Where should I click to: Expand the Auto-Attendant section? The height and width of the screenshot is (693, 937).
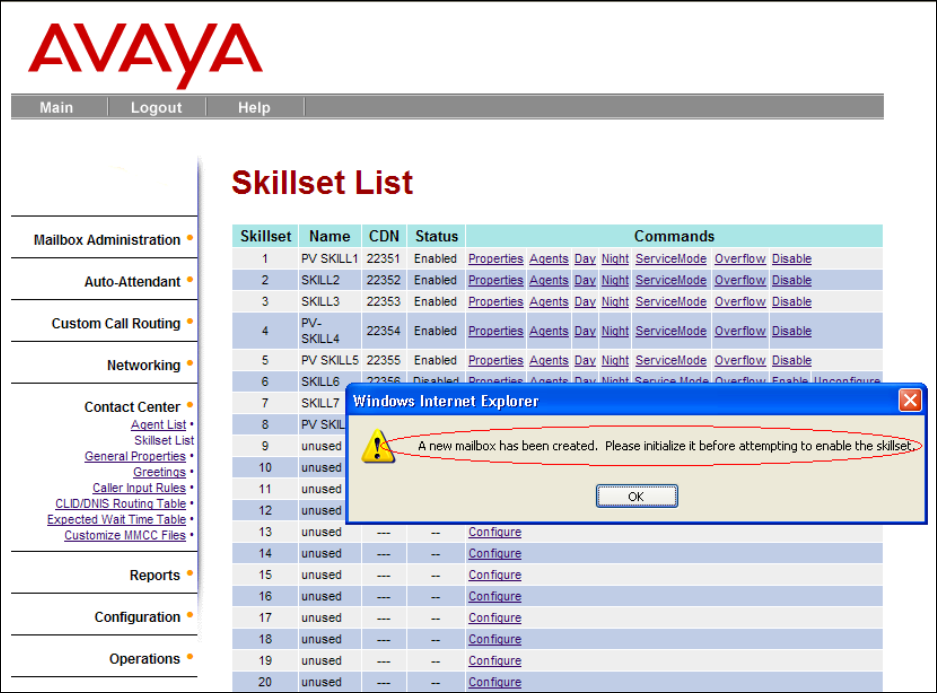(x=132, y=282)
